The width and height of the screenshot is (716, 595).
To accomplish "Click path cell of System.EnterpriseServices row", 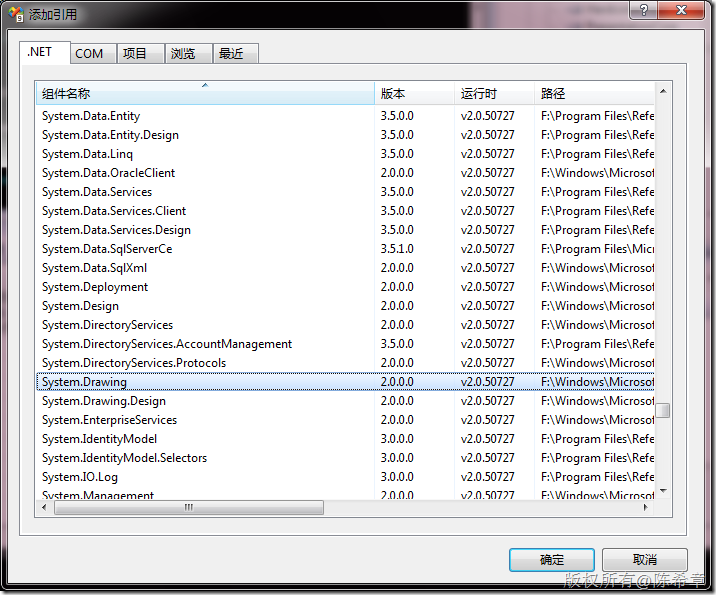I will point(597,420).
